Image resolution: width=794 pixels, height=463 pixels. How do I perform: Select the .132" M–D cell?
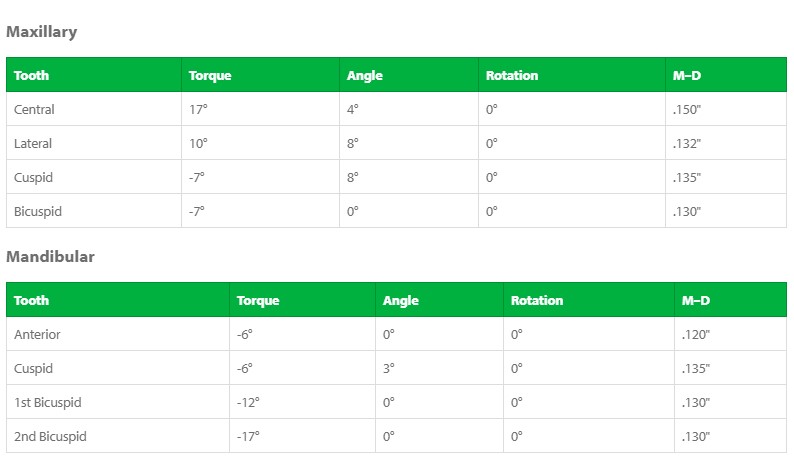(687, 144)
